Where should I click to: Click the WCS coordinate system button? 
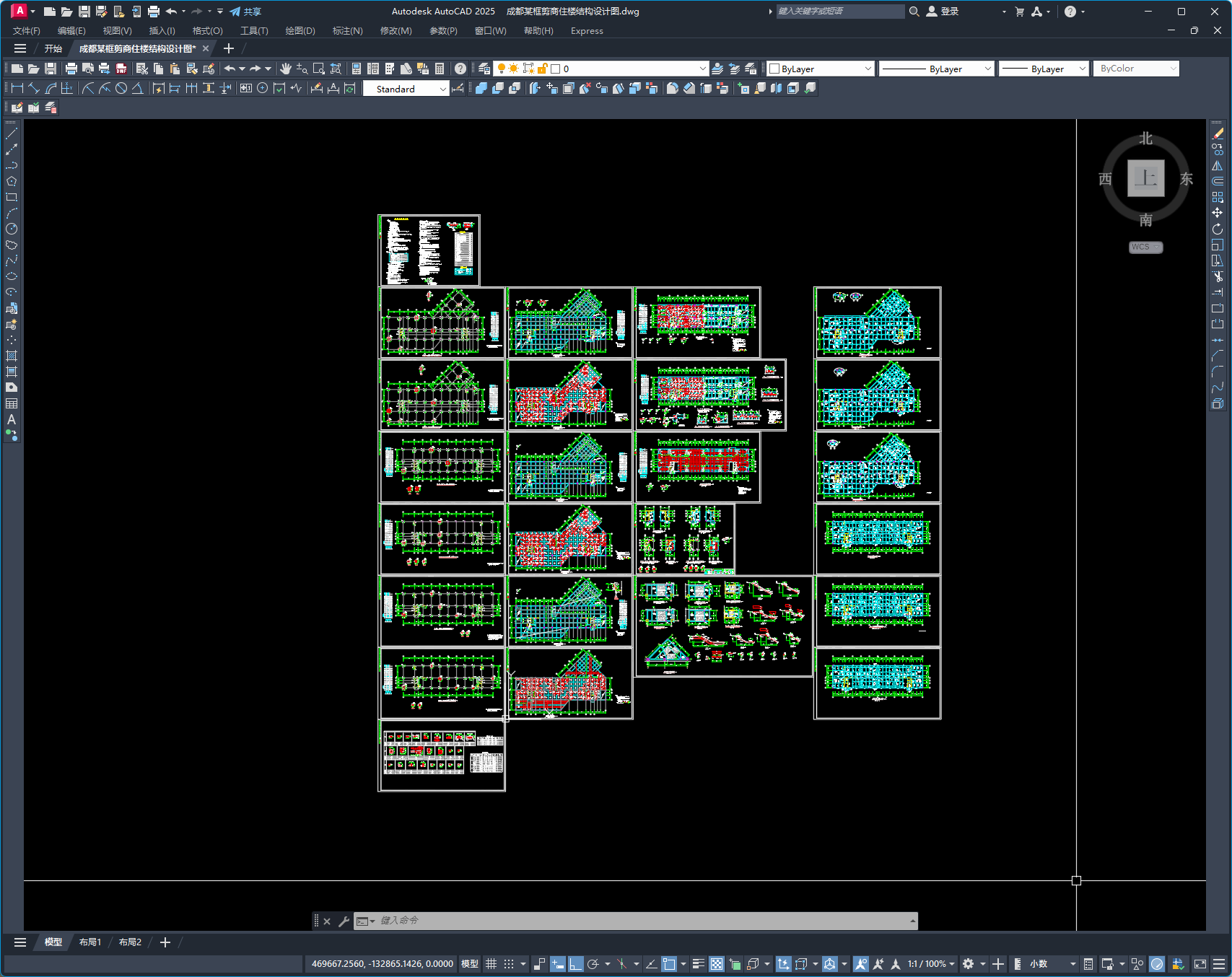coord(1145,247)
